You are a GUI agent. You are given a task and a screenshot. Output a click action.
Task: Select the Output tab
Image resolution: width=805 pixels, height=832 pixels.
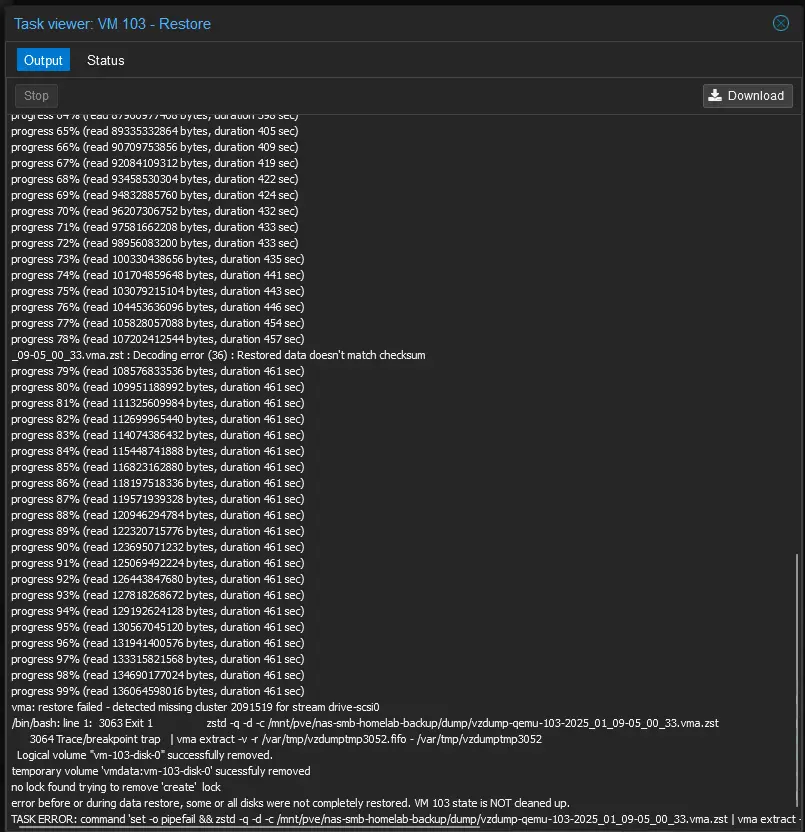(43, 60)
